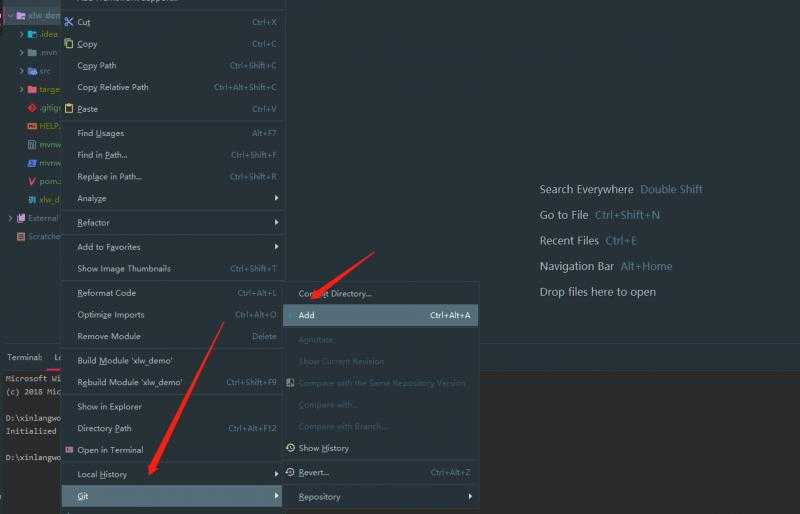Screen dimensions: 800x514
Task: Open the Repository submenu arrow
Action: [x=470, y=496]
